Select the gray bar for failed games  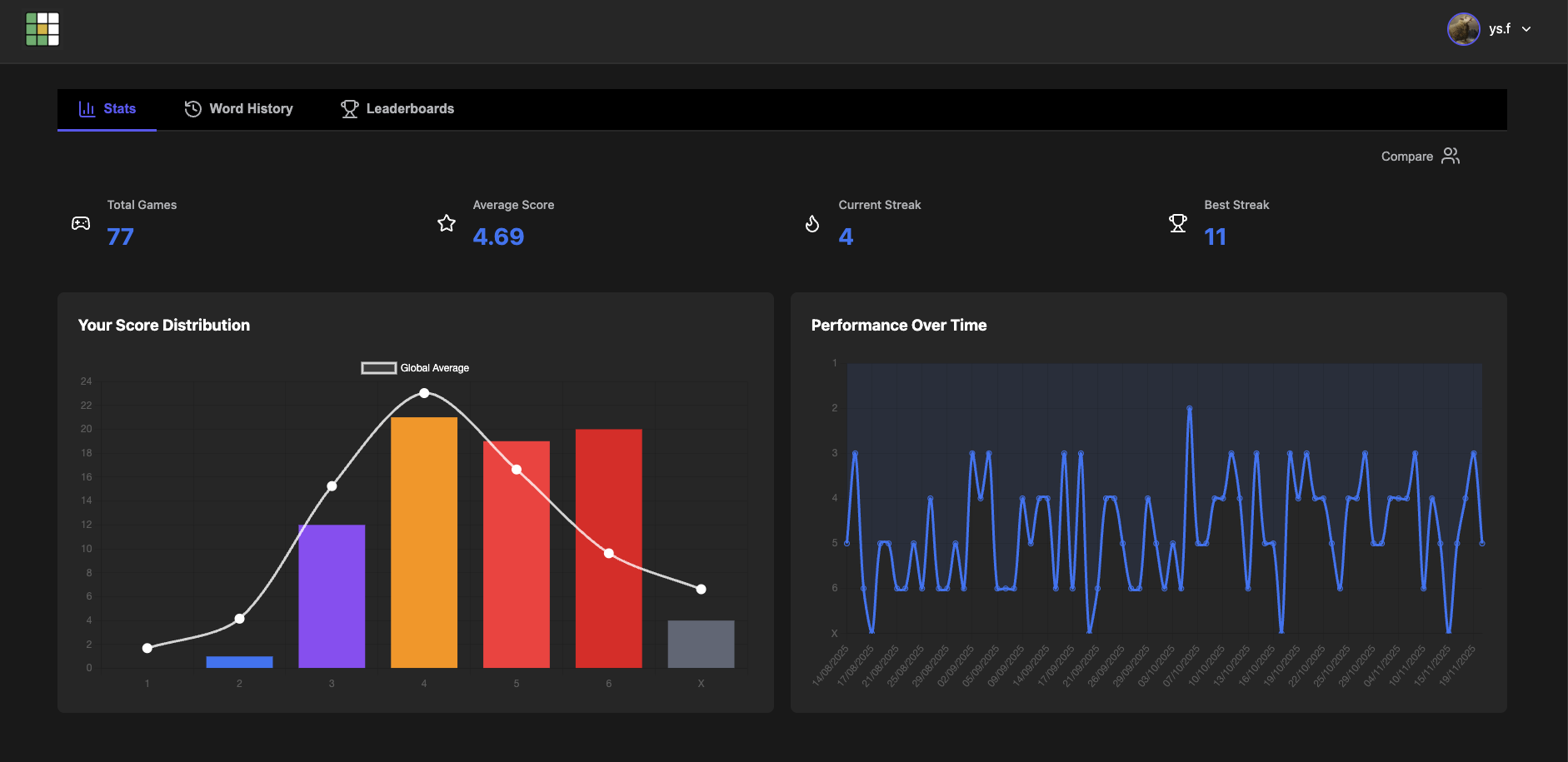701,643
